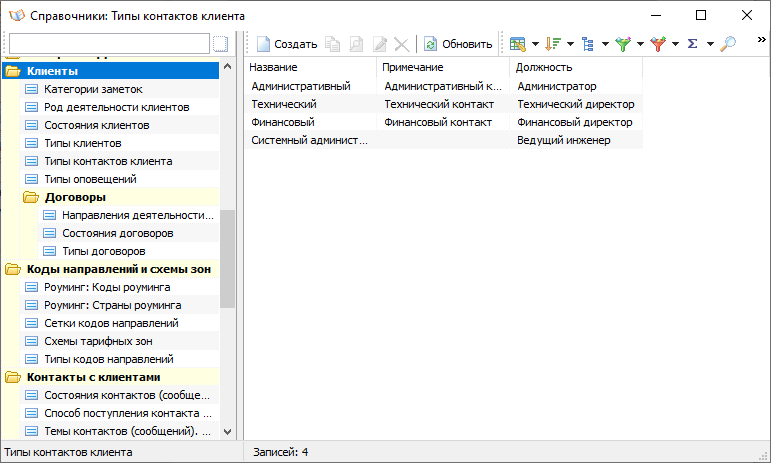Click the tree grouping icon in toolbar

tap(588, 44)
